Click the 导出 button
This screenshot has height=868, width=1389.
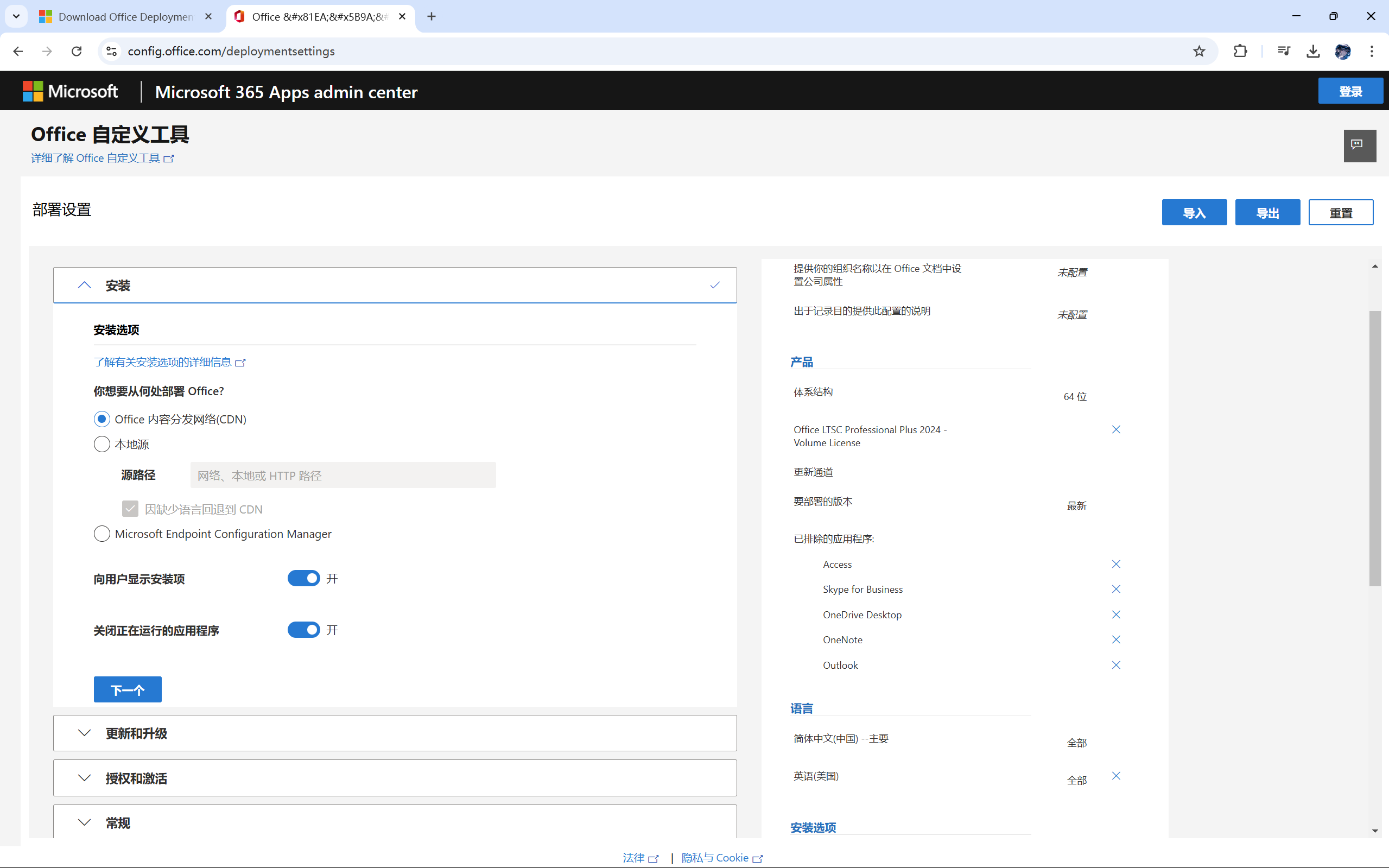[x=1267, y=212]
